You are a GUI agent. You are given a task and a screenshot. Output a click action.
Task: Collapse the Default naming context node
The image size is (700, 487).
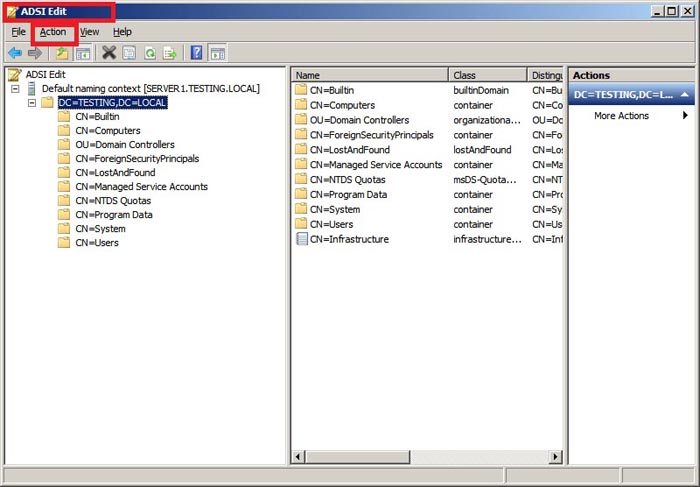(x=15, y=89)
